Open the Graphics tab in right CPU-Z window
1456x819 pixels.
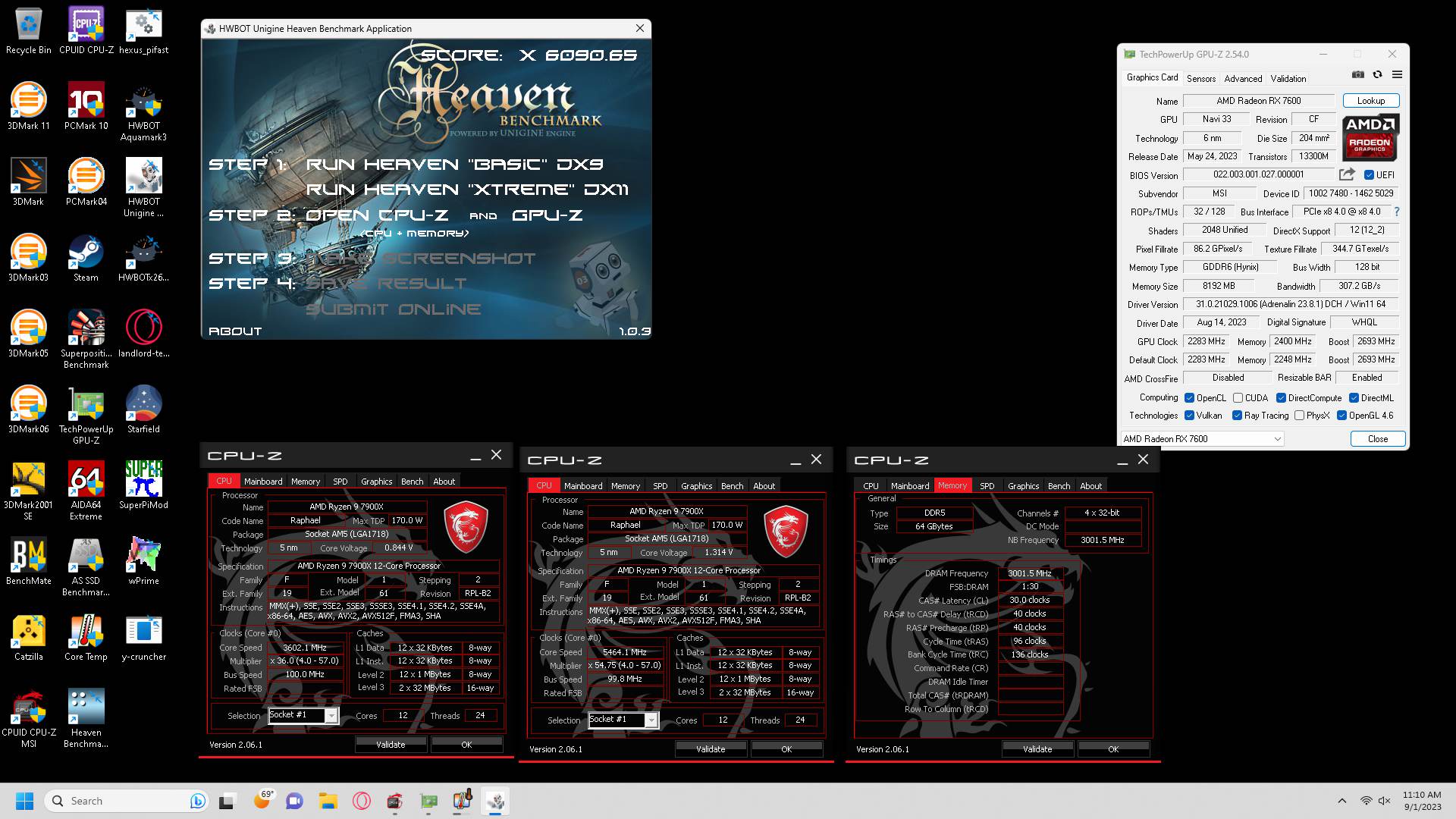(x=1023, y=486)
